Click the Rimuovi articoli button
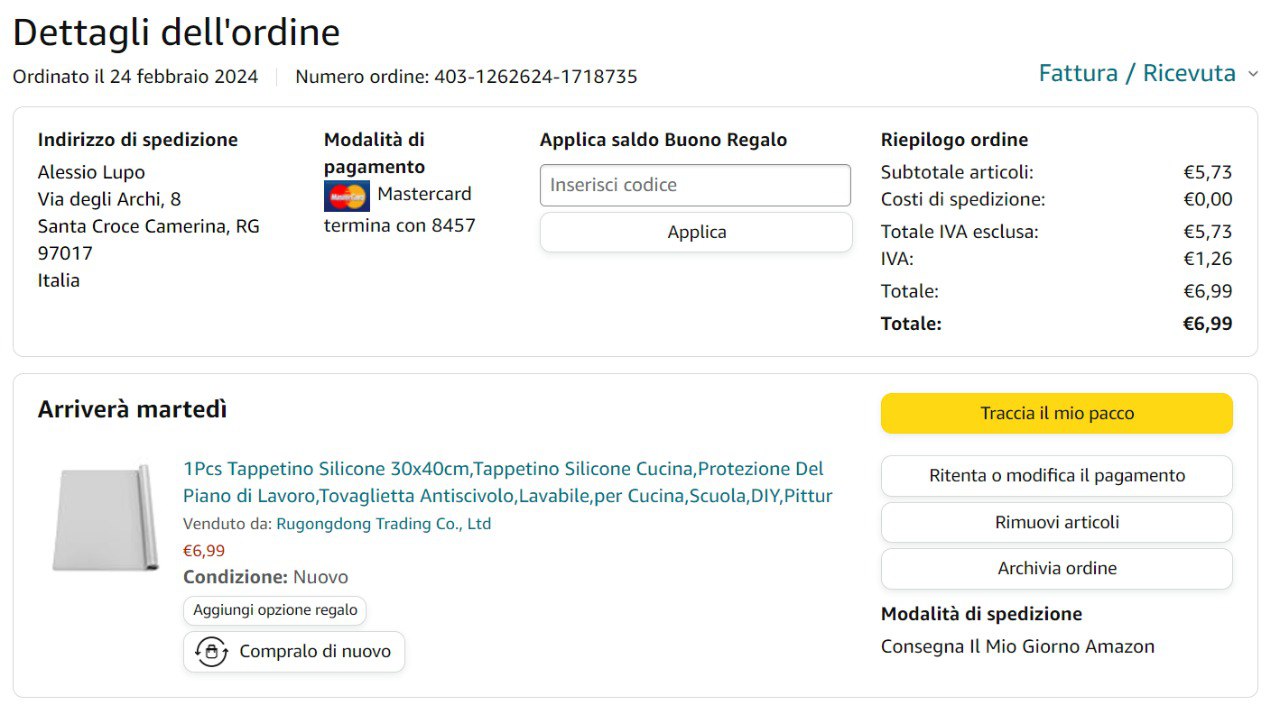The height and width of the screenshot is (705, 1280). [x=1056, y=522]
